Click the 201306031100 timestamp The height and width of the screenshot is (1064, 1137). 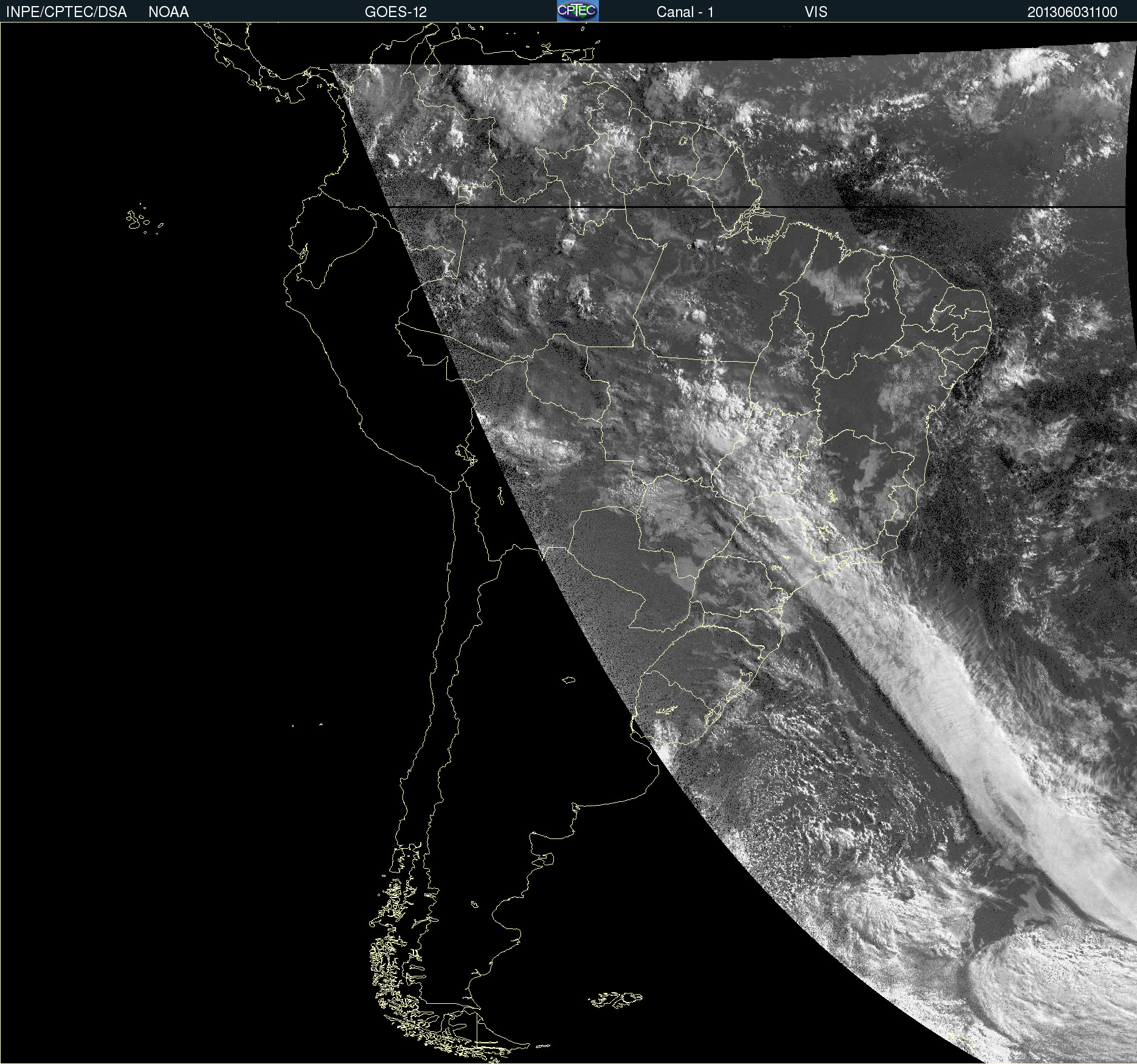(1073, 12)
